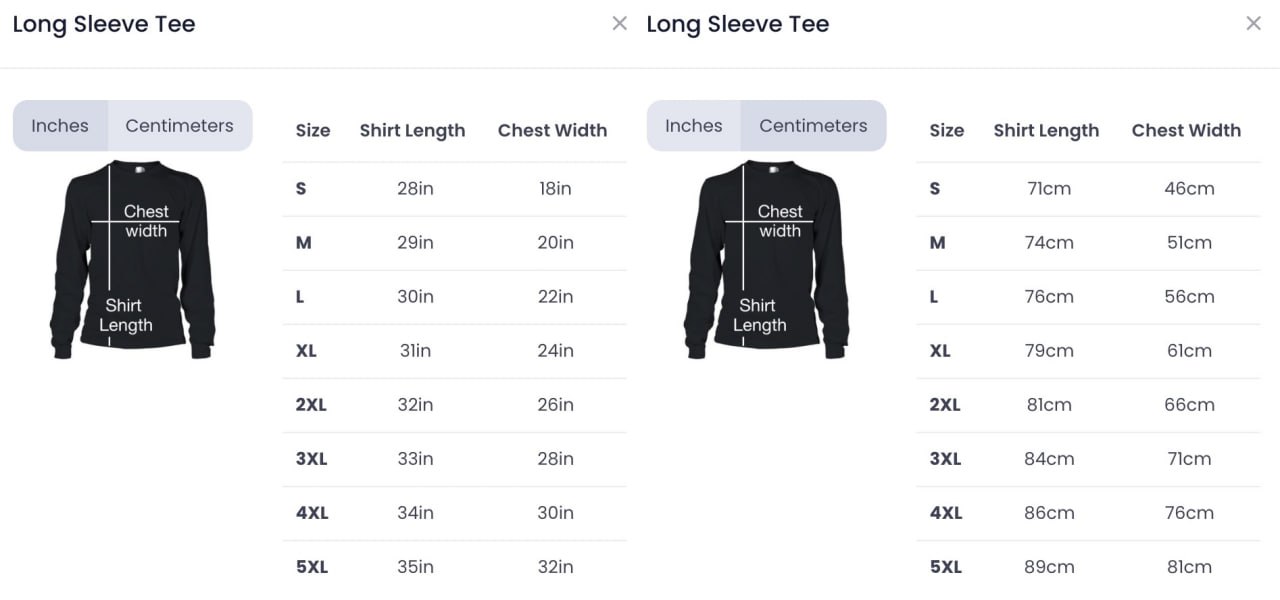The image size is (1280, 600).
Task: Click the 35in shirt length value
Action: (x=415, y=567)
